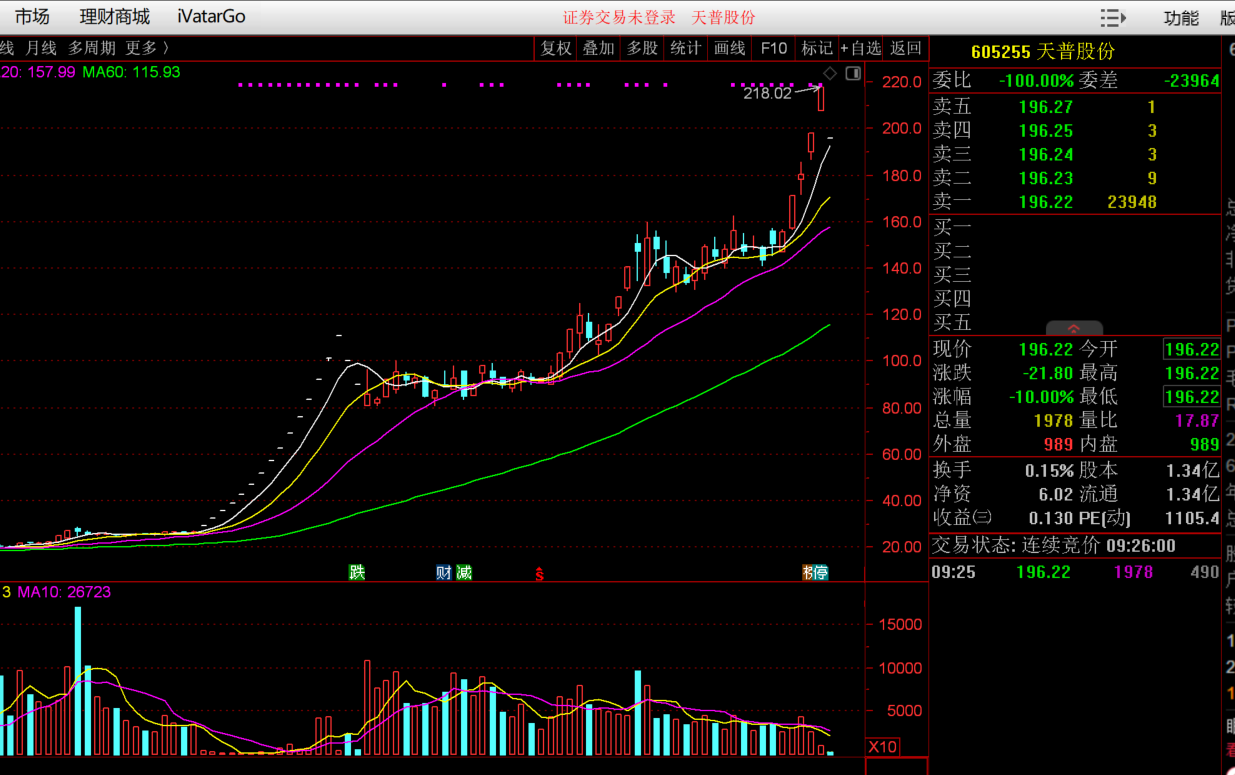Image resolution: width=1235 pixels, height=775 pixels.
Task: Open the 市场 menu
Action: pos(32,17)
